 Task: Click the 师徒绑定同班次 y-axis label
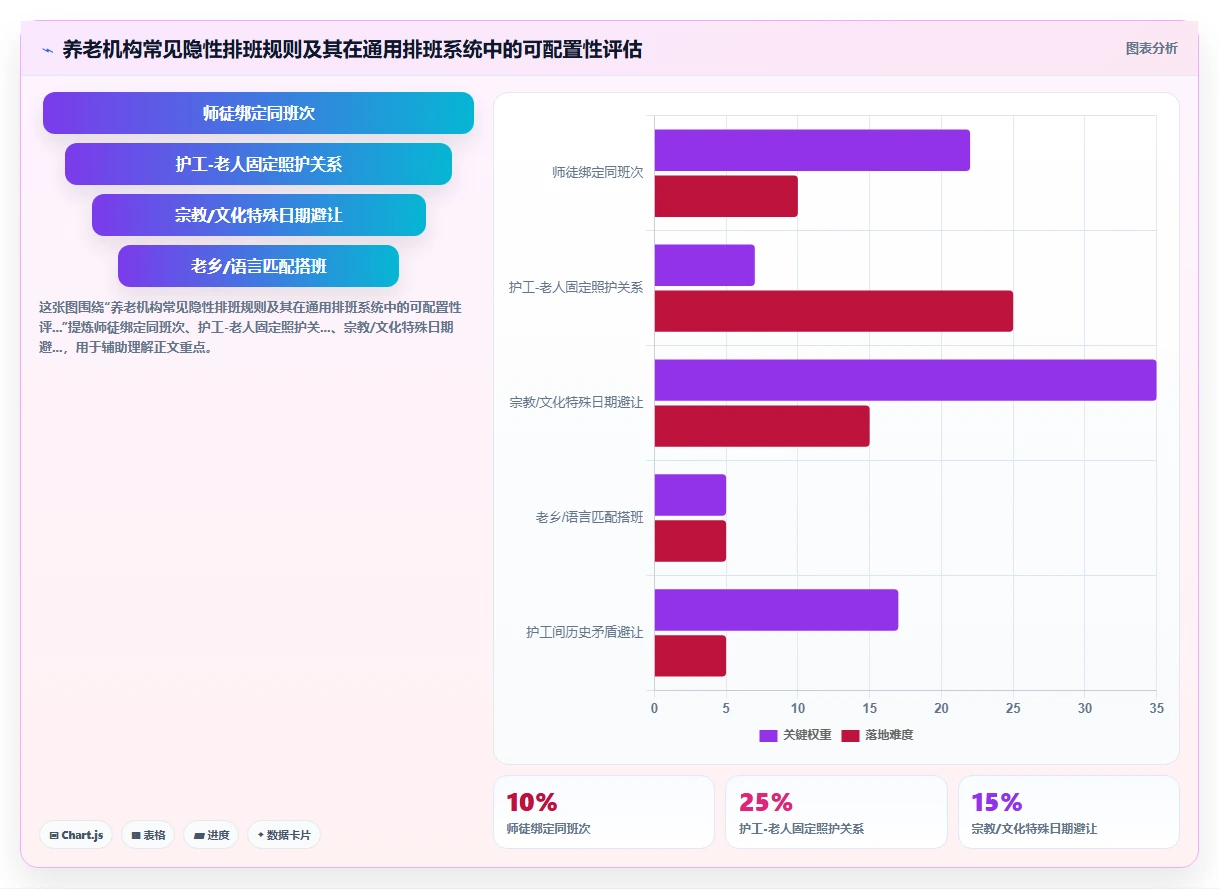pos(597,172)
